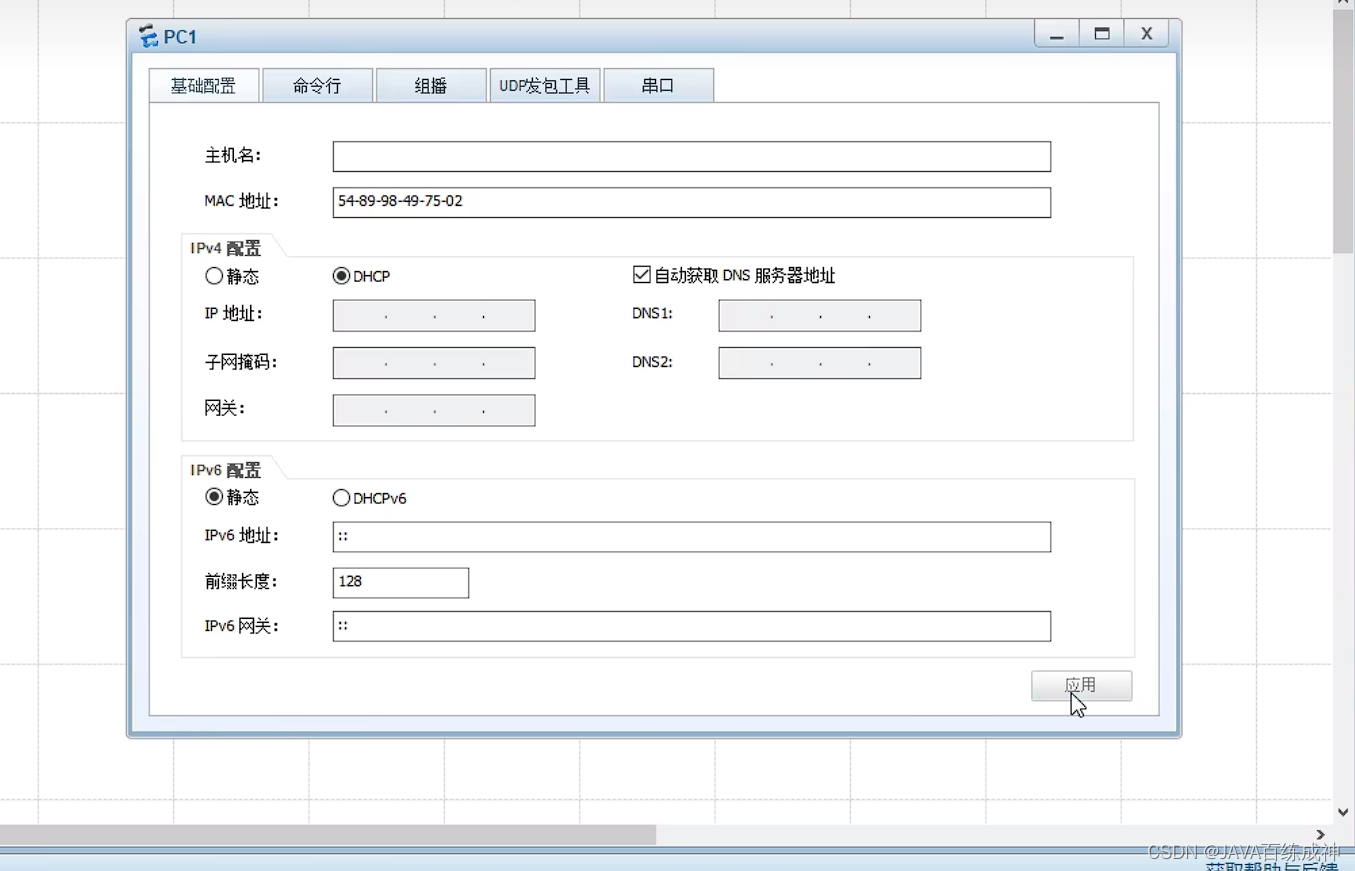Click the horizontal scrollbar thumb
The image size is (1355, 871).
[x=328, y=835]
